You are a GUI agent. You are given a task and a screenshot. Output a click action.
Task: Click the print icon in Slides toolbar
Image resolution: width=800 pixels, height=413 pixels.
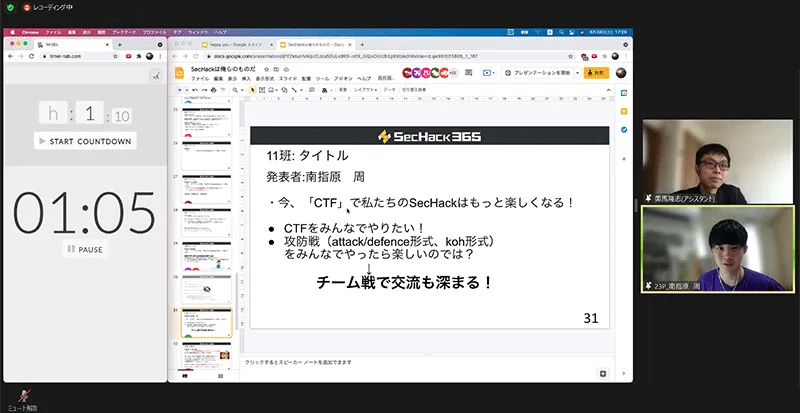(213, 90)
